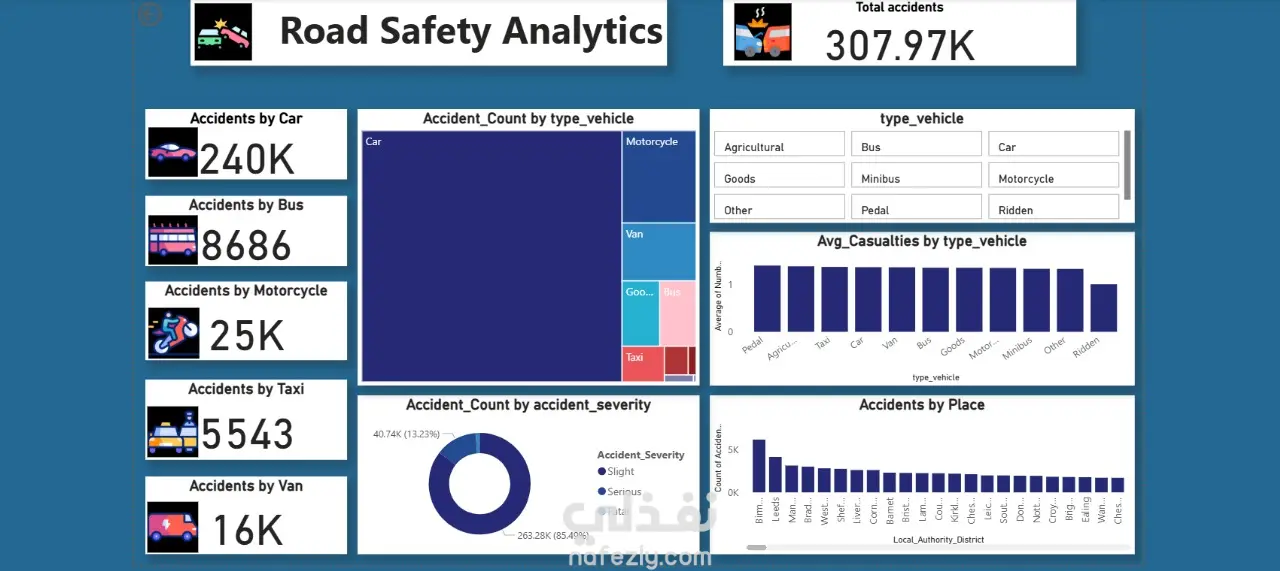This screenshot has height=571, width=1280.
Task: Click the Goods bar in Avg_Casualties chart
Action: pos(969,300)
